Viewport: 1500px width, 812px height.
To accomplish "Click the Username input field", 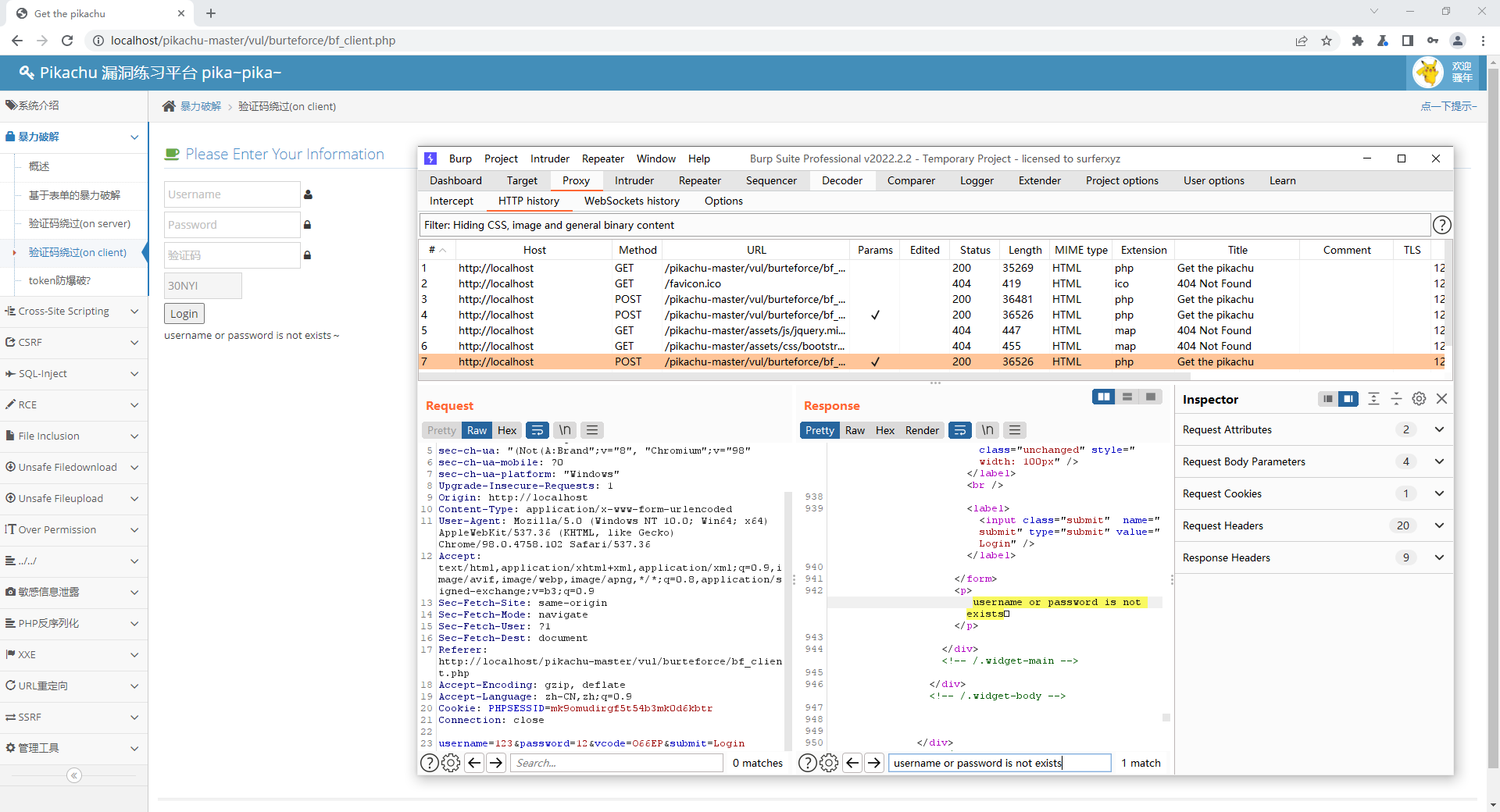I will 232,194.
